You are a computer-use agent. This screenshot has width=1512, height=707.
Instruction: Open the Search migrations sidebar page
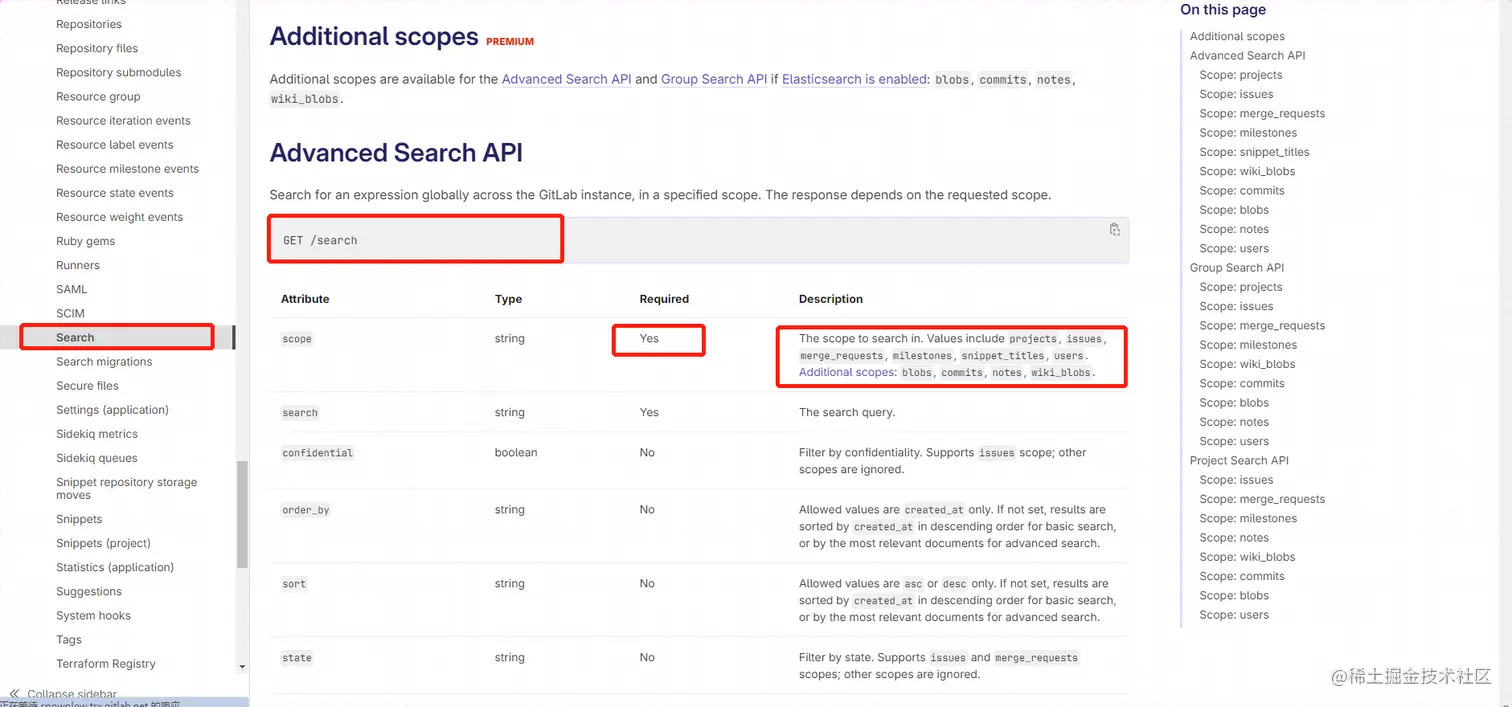pyautogui.click(x=104, y=362)
